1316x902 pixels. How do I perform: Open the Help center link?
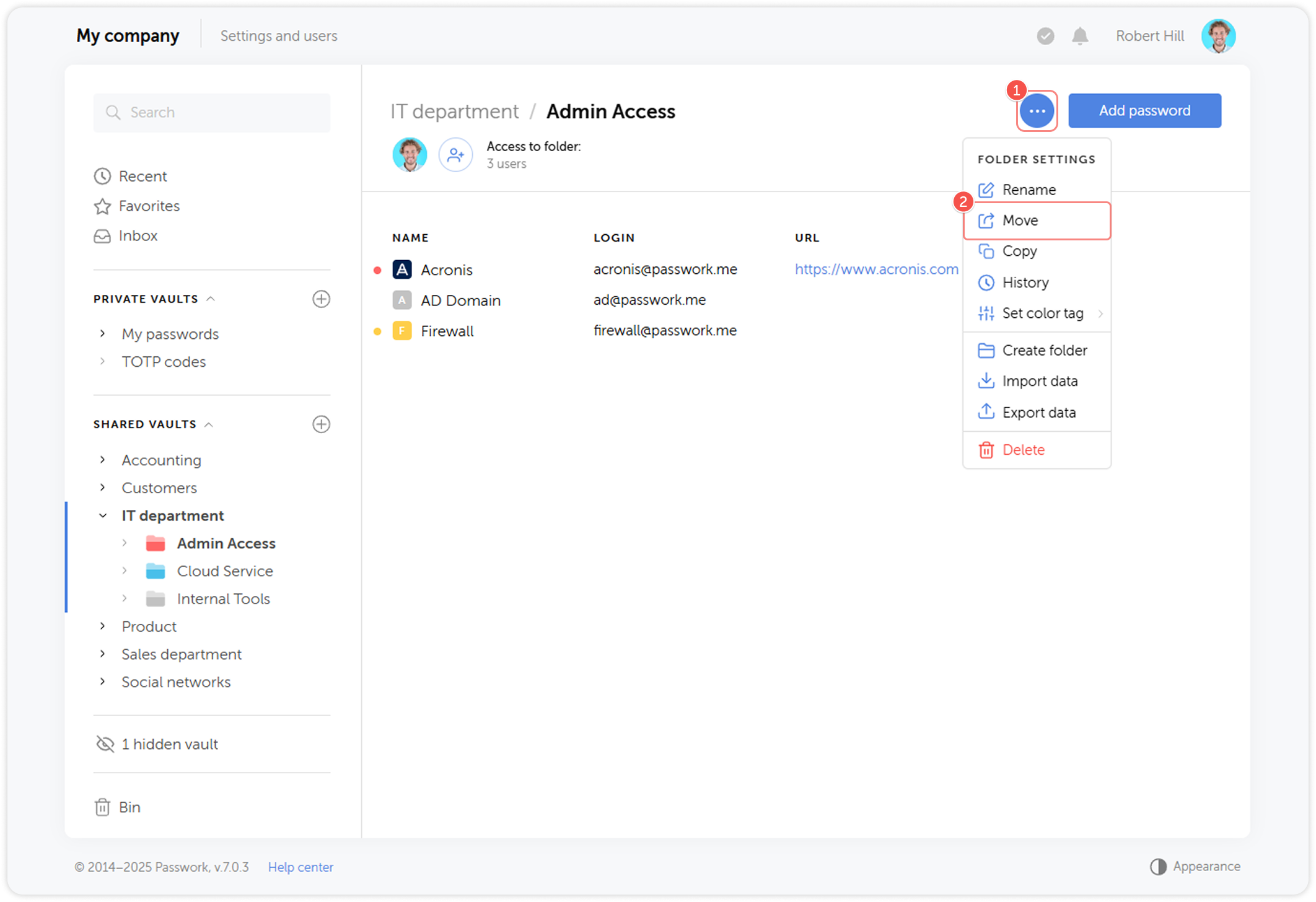coord(300,867)
